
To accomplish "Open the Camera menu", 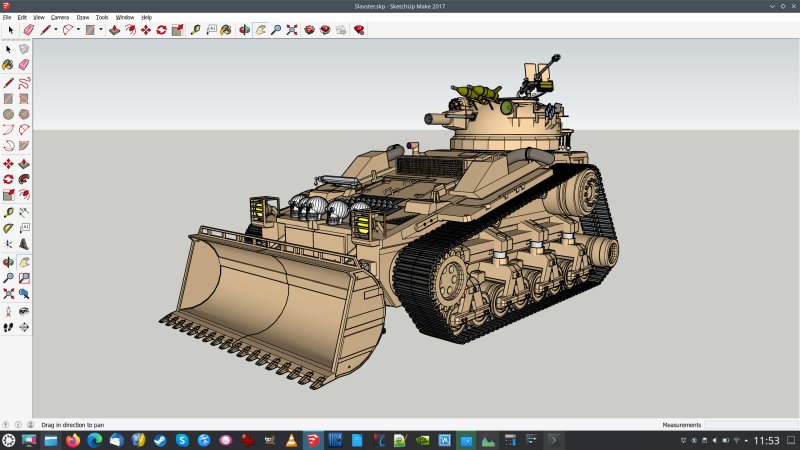I will (60, 17).
